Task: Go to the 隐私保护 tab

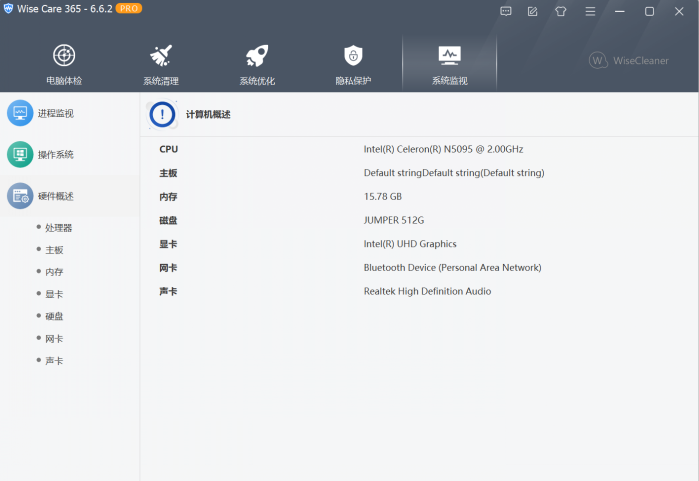Action: click(353, 64)
